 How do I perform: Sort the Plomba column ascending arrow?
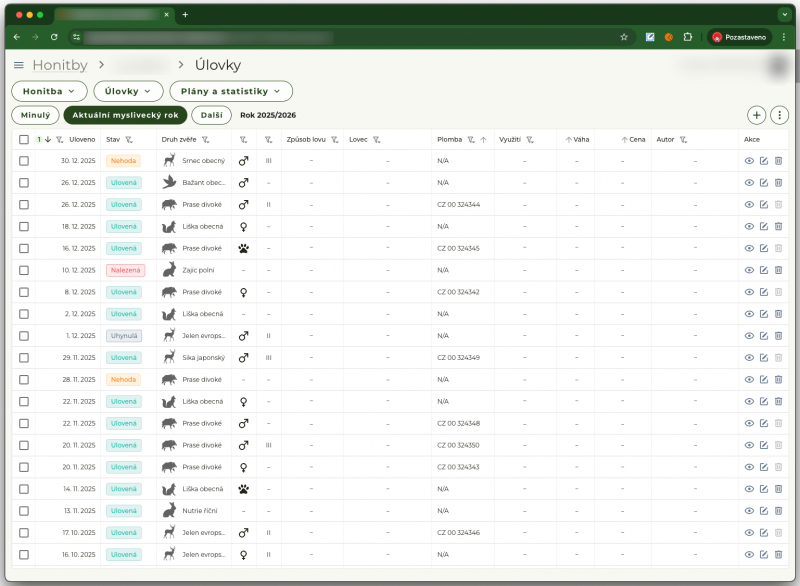tap(483, 140)
